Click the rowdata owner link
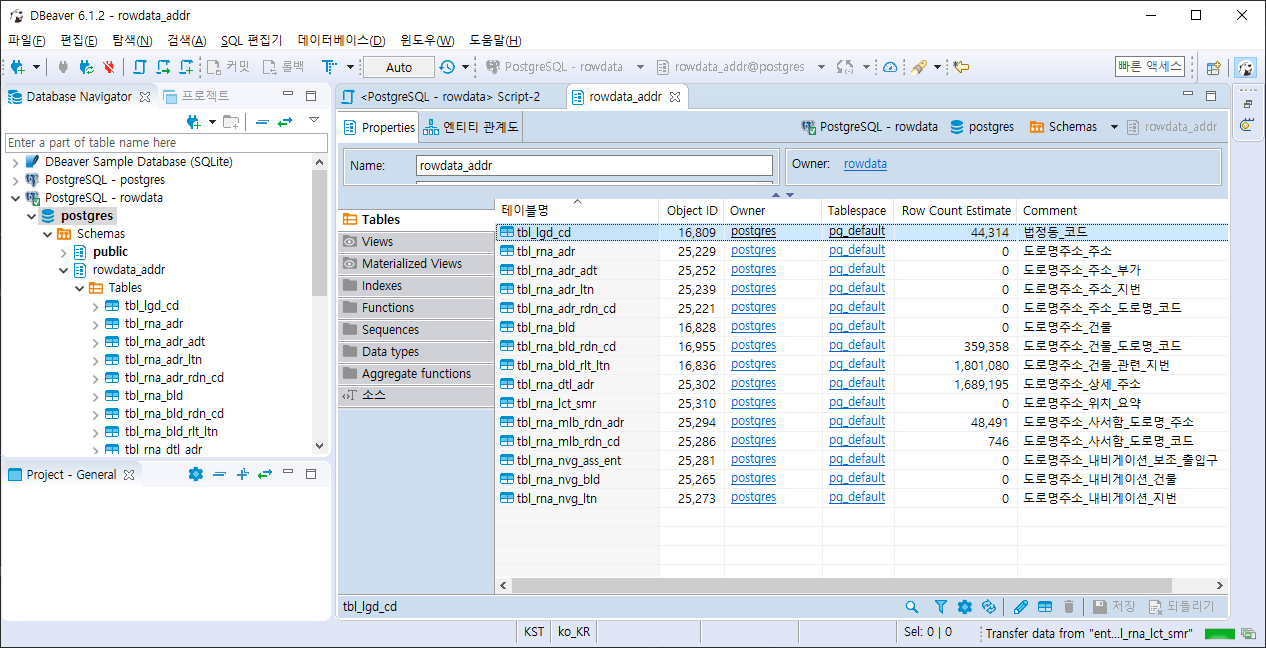 pyautogui.click(x=865, y=164)
